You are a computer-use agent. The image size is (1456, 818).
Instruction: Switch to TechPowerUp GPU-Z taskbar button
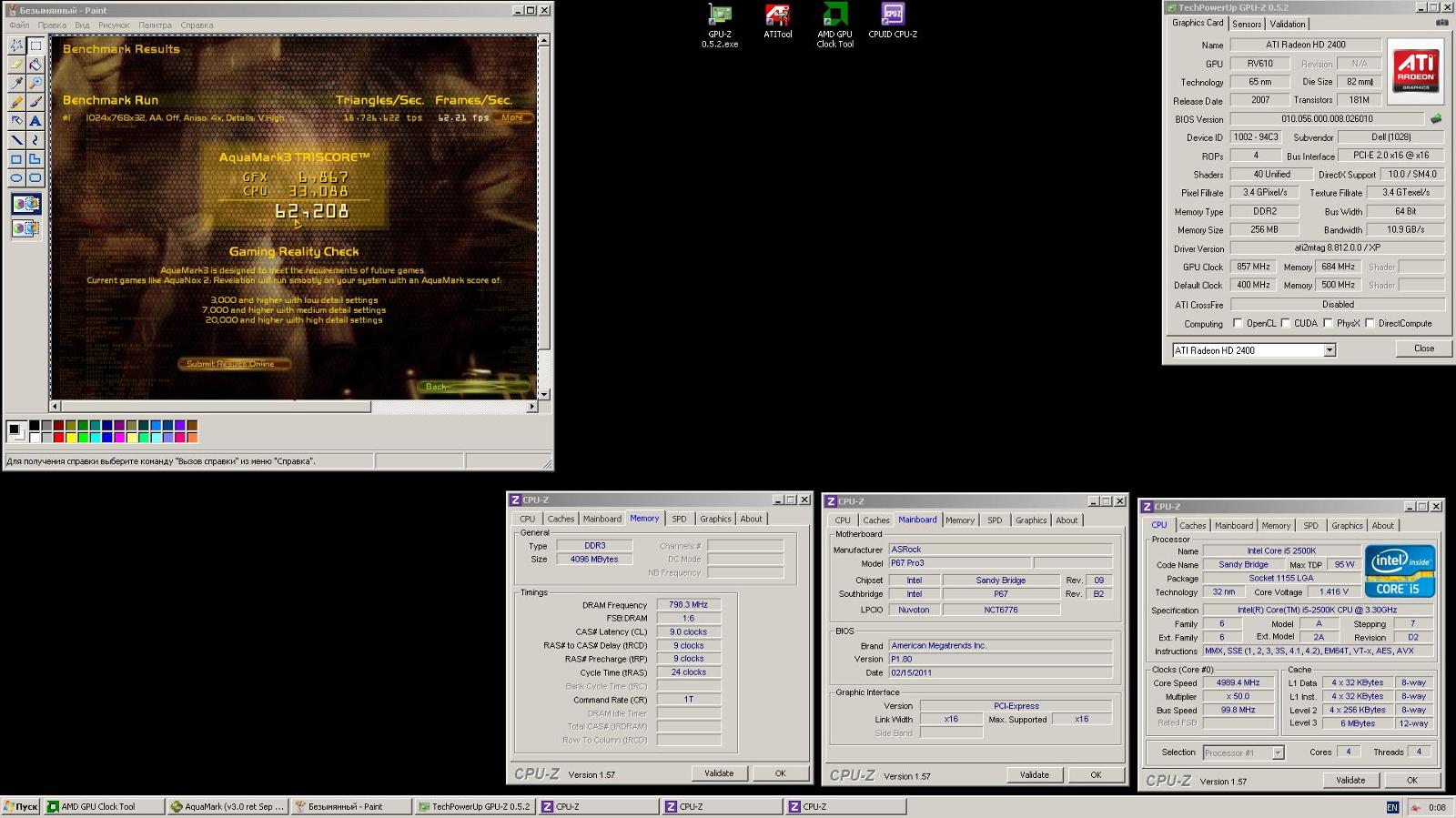tap(475, 806)
